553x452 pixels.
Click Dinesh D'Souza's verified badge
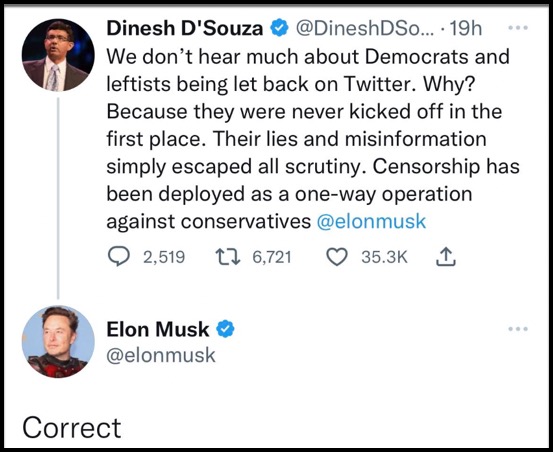279,28
